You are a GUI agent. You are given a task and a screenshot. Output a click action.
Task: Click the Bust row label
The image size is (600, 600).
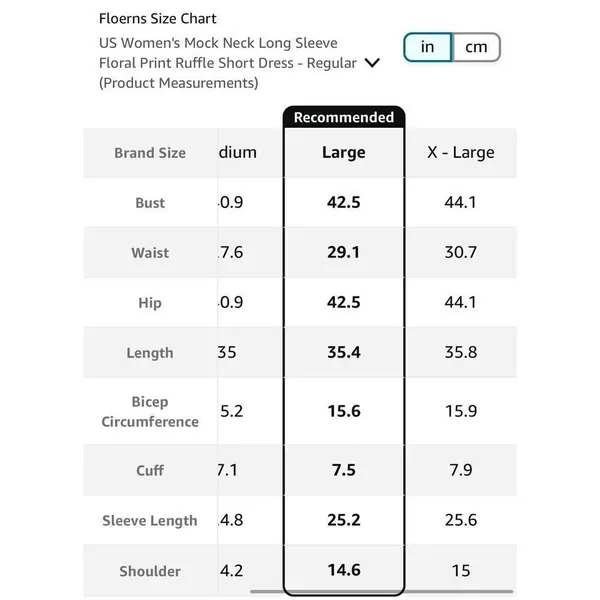[150, 203]
